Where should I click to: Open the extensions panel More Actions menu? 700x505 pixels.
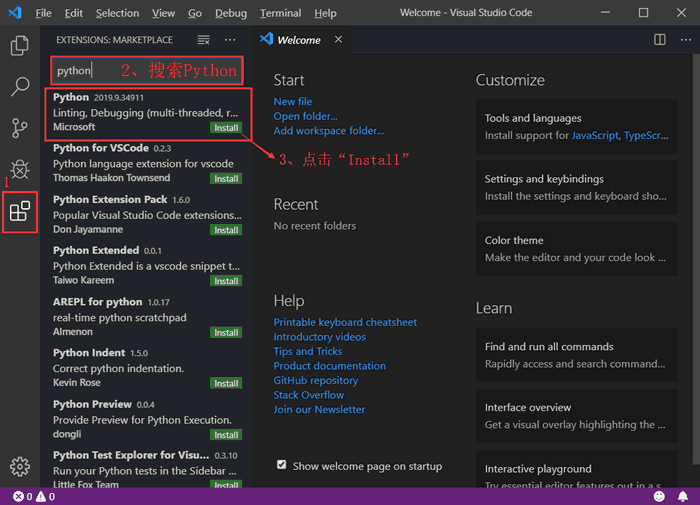pos(230,40)
